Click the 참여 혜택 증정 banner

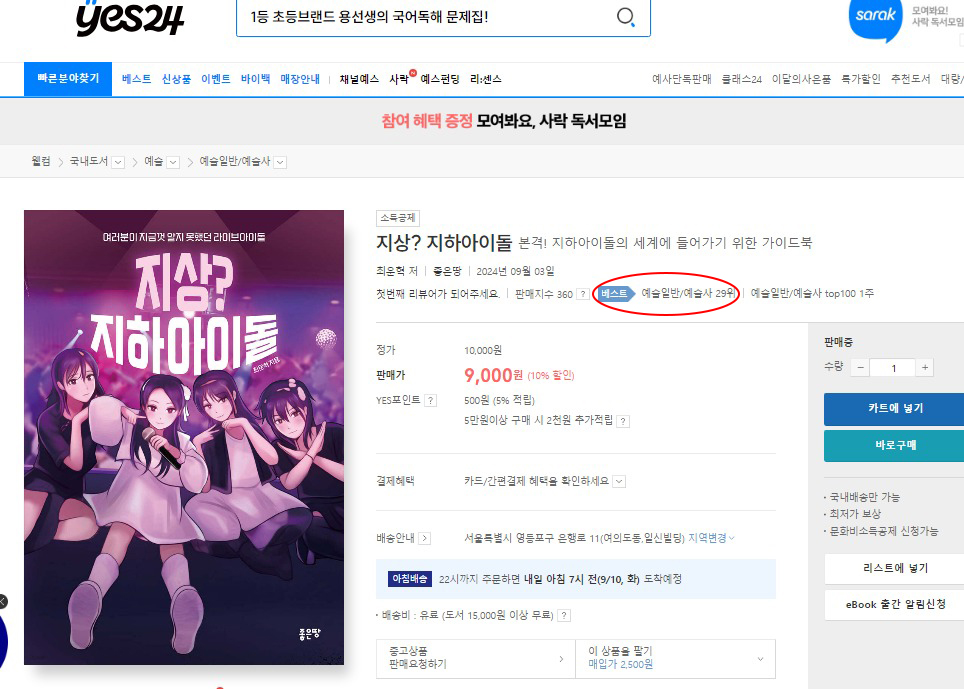(x=504, y=121)
